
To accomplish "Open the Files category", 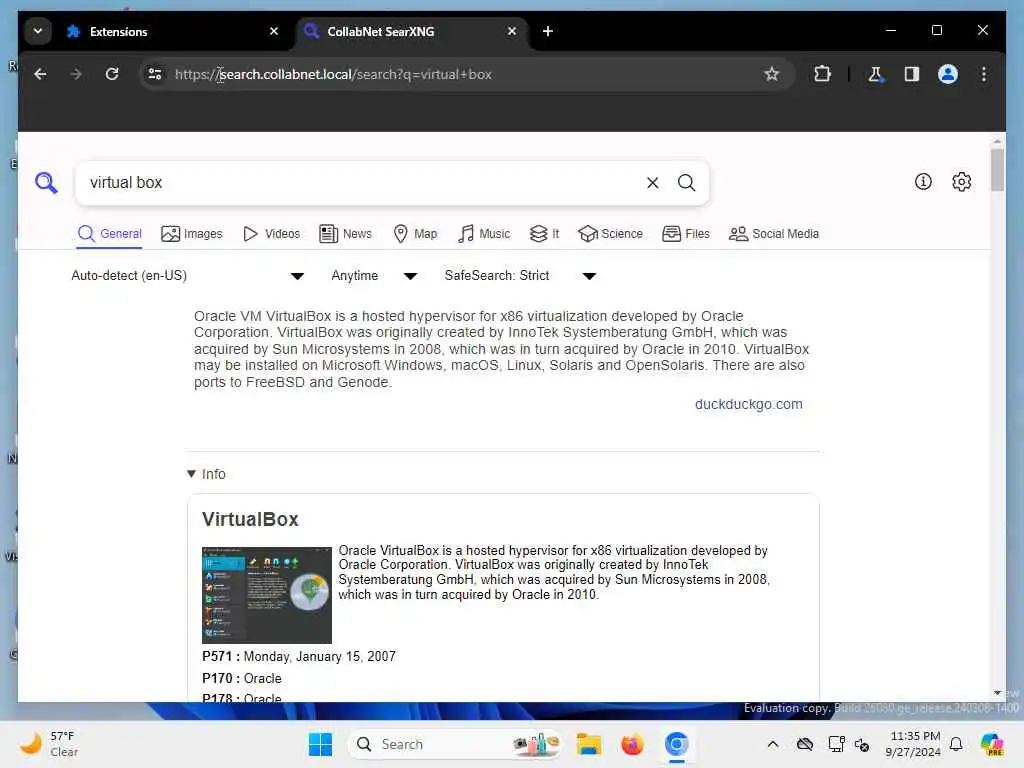I will (x=686, y=234).
